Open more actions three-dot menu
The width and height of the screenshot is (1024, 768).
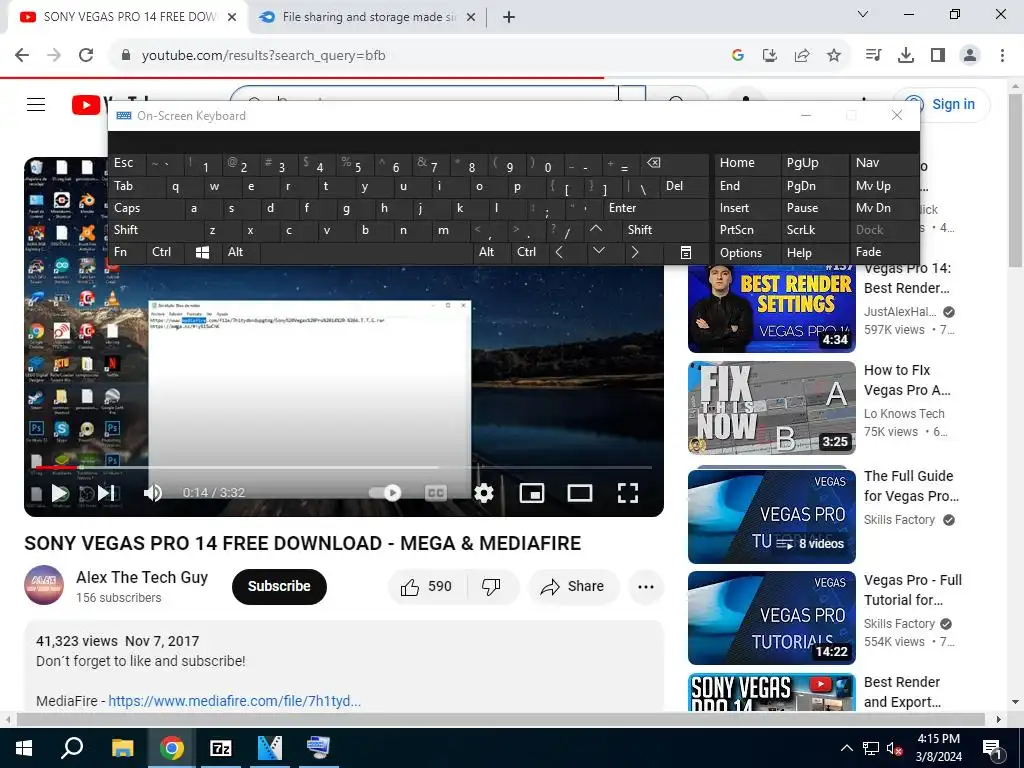coord(646,586)
